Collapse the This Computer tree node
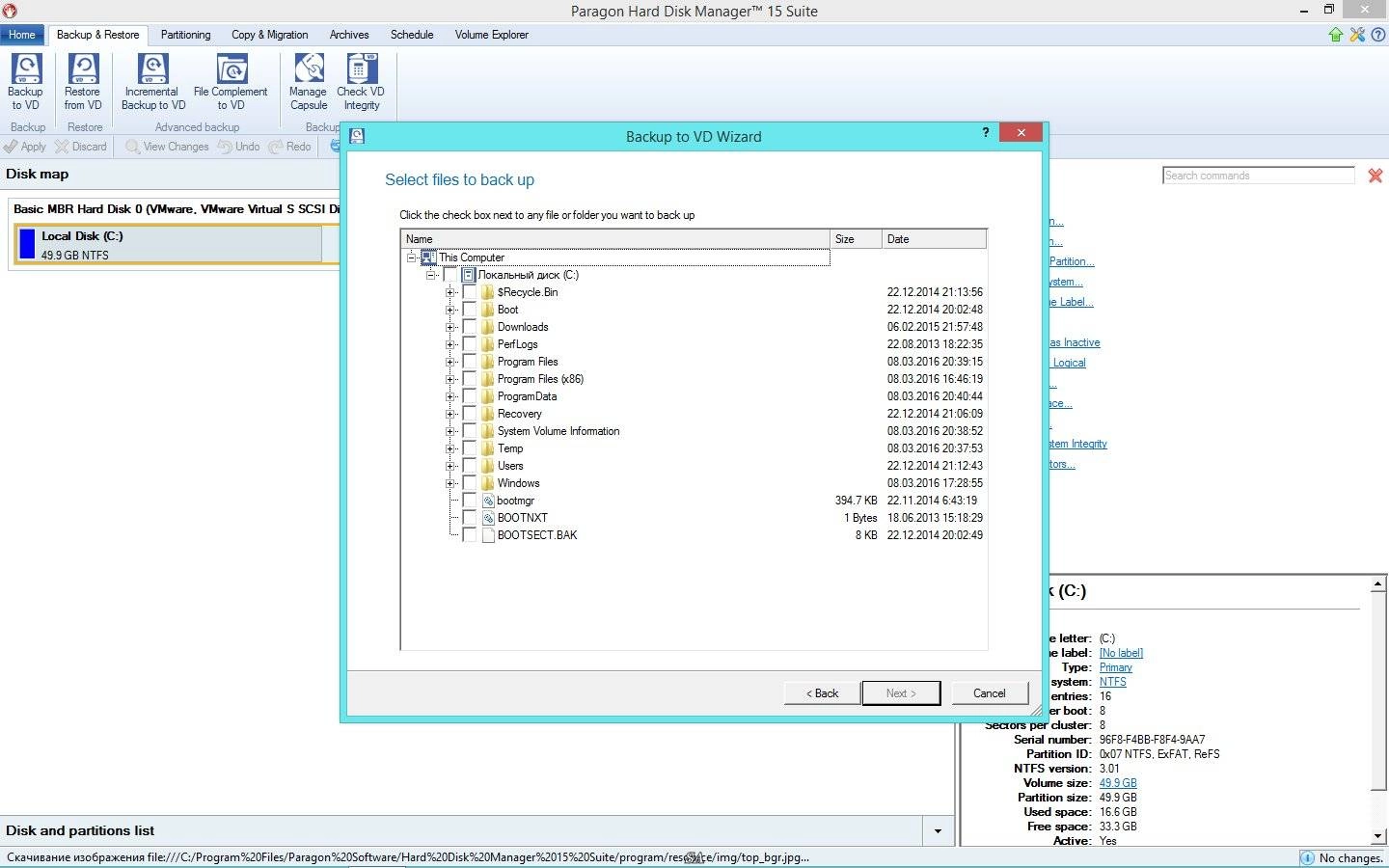 click(412, 258)
